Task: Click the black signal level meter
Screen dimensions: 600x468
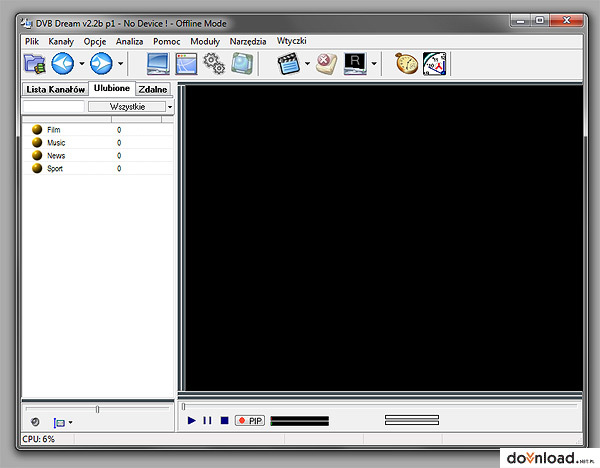Action: (300, 421)
